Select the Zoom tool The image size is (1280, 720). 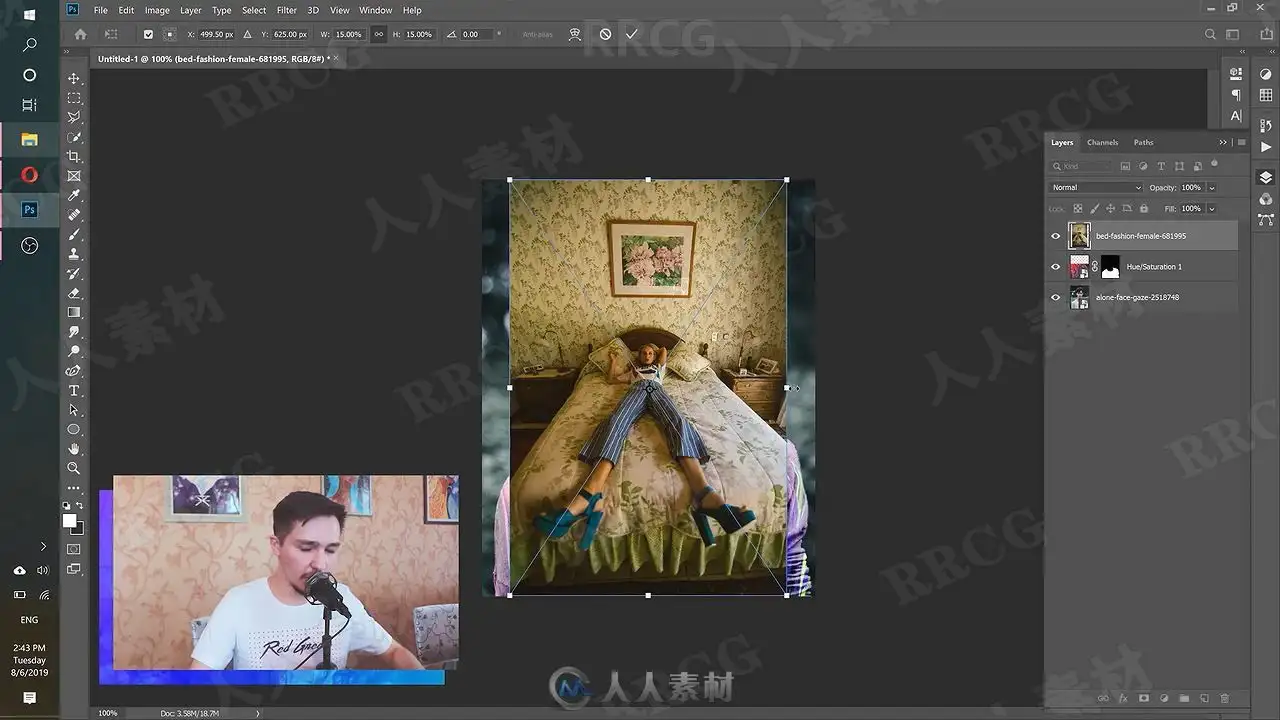[74, 468]
